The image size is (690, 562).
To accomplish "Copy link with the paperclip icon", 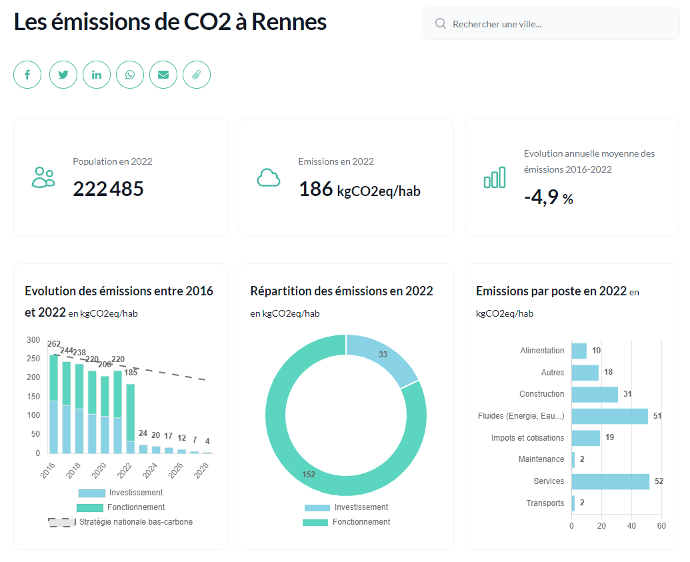I will pyautogui.click(x=197, y=75).
